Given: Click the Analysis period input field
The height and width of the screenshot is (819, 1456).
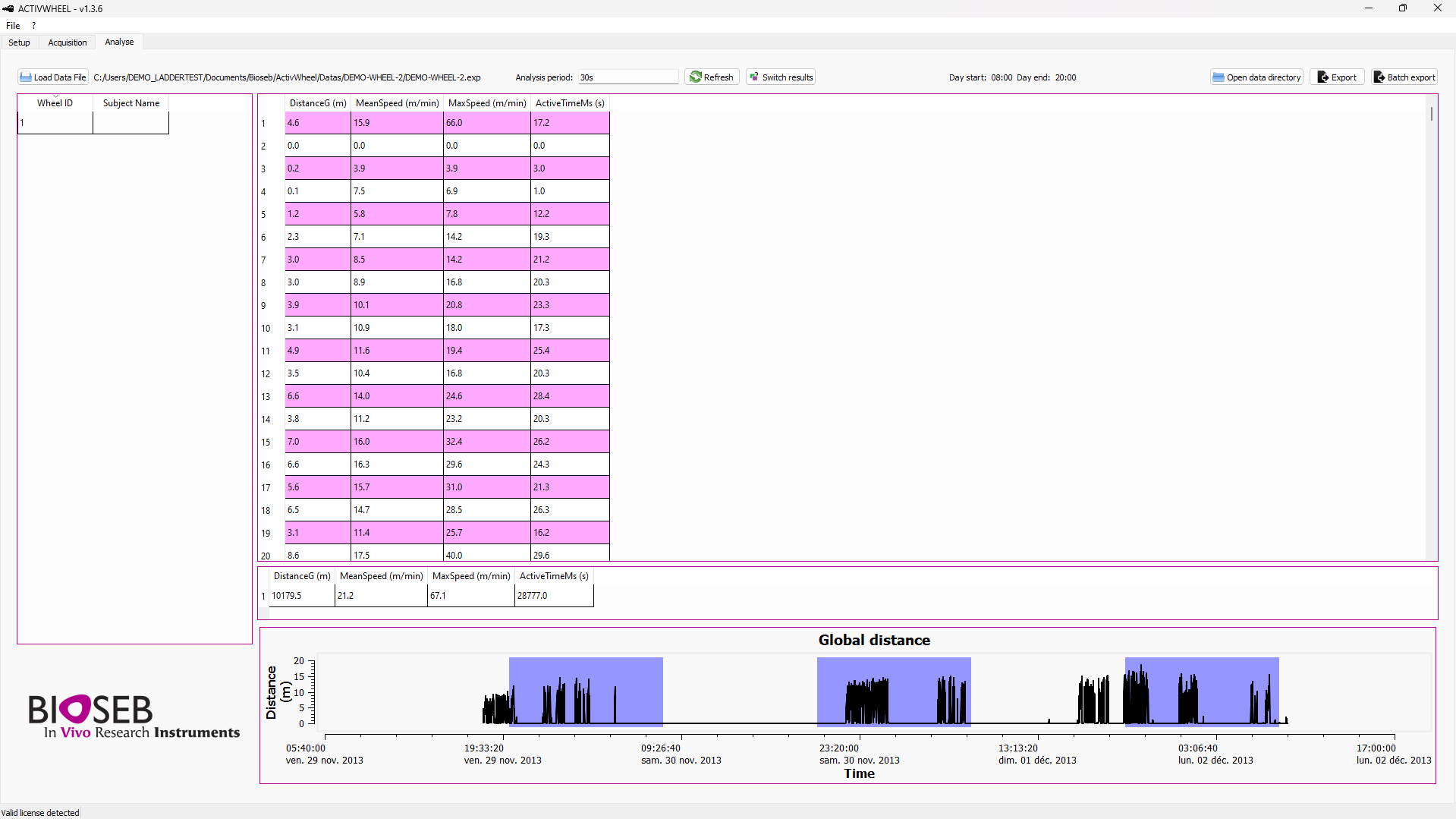Looking at the screenshot, I should coord(627,77).
